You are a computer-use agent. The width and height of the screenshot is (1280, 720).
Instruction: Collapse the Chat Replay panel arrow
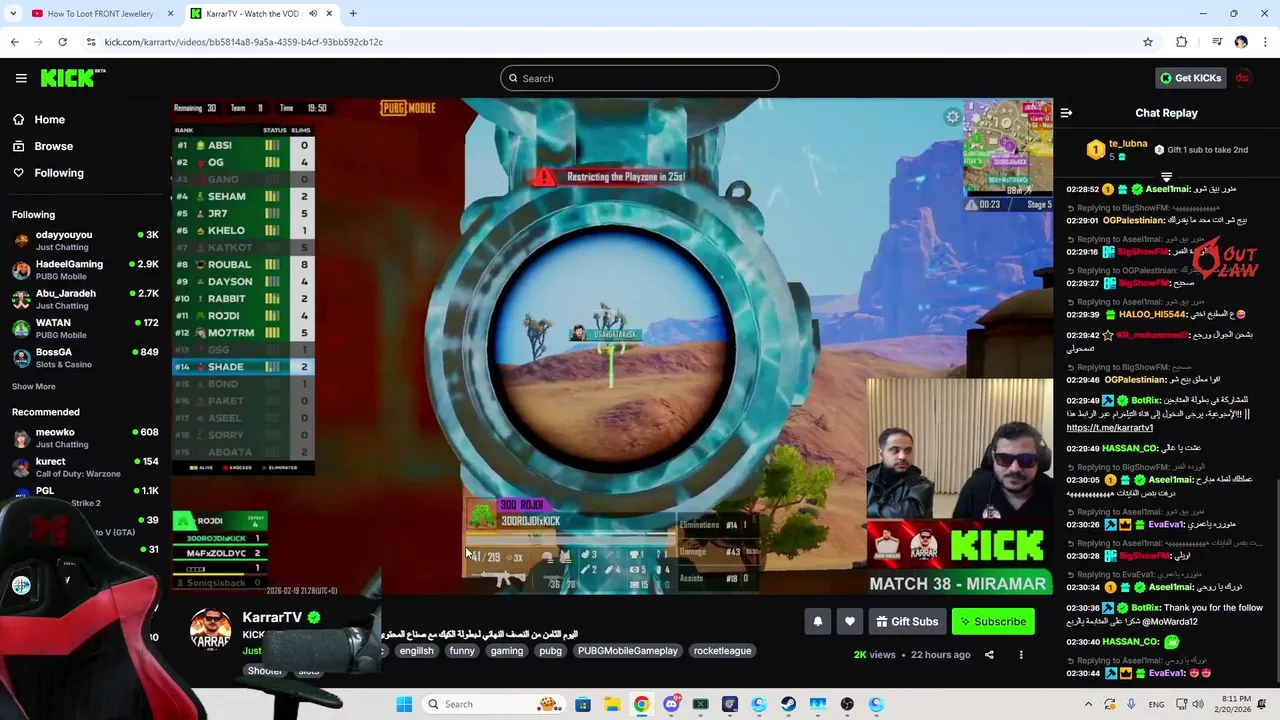tap(1066, 113)
